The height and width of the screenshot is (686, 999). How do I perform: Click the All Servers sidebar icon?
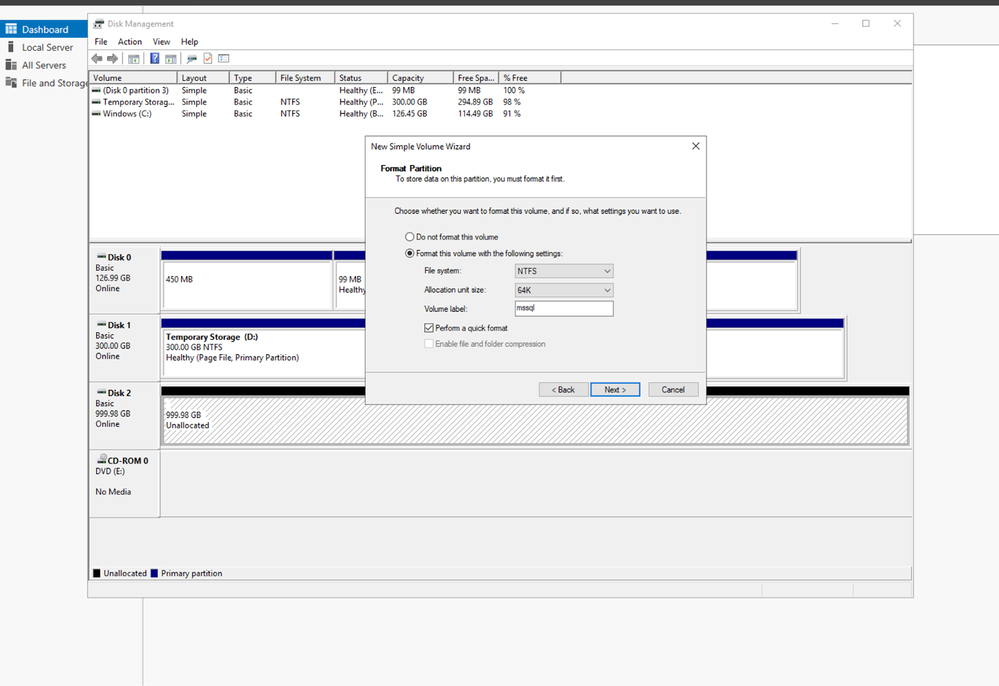click(x=11, y=65)
